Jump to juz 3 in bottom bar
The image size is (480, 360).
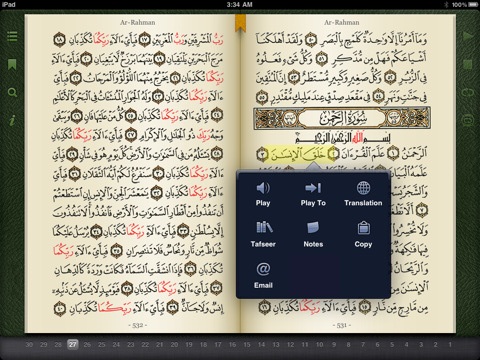421,345
